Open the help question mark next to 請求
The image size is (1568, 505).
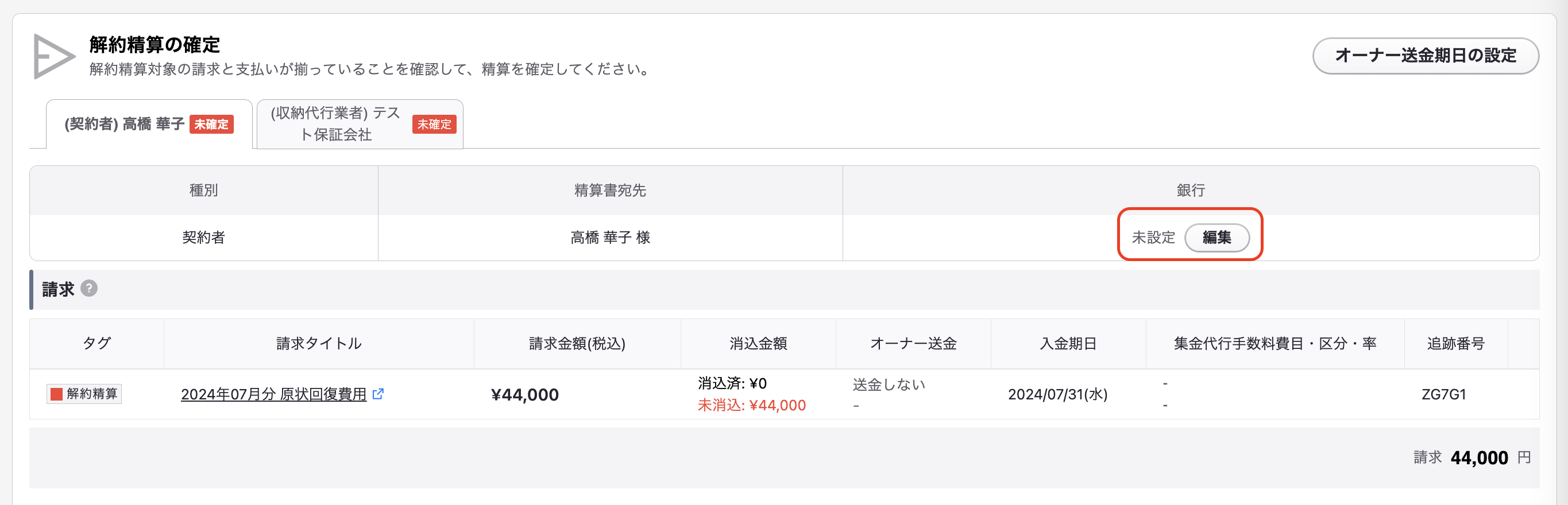point(89,288)
